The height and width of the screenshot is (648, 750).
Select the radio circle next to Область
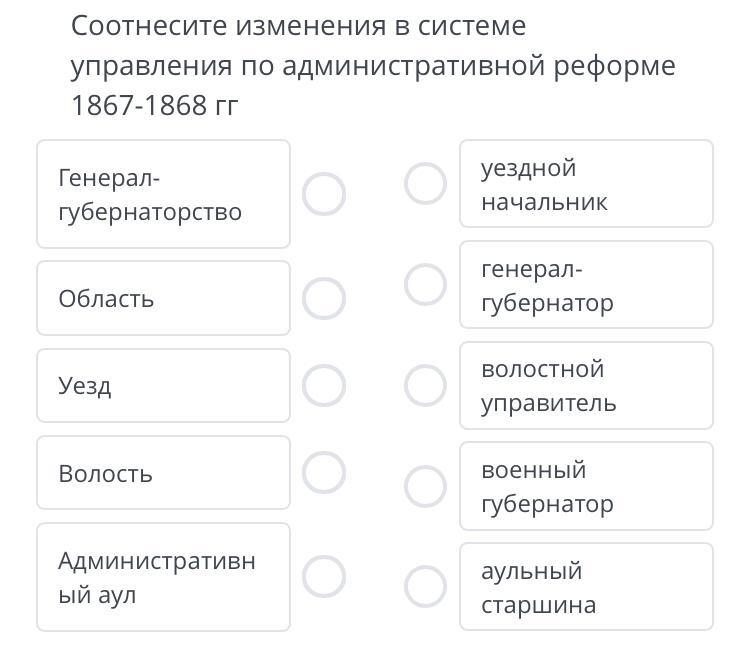(324, 297)
